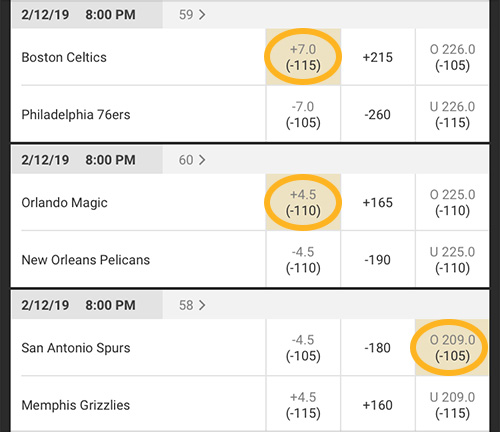Choose Under 226.0 for 76ers game
Viewport: 500px width, 432px height.
(452, 114)
